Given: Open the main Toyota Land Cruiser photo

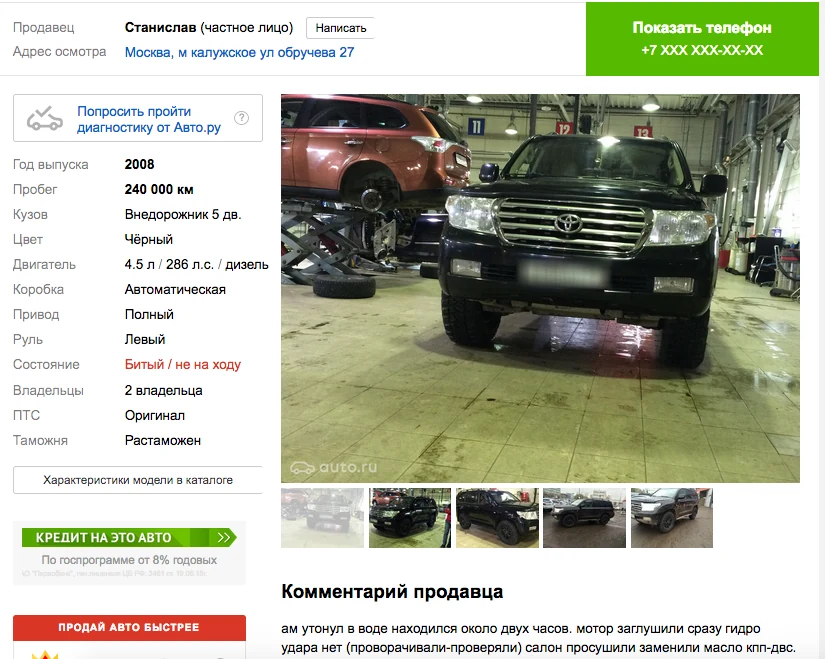Looking at the screenshot, I should click(540, 288).
